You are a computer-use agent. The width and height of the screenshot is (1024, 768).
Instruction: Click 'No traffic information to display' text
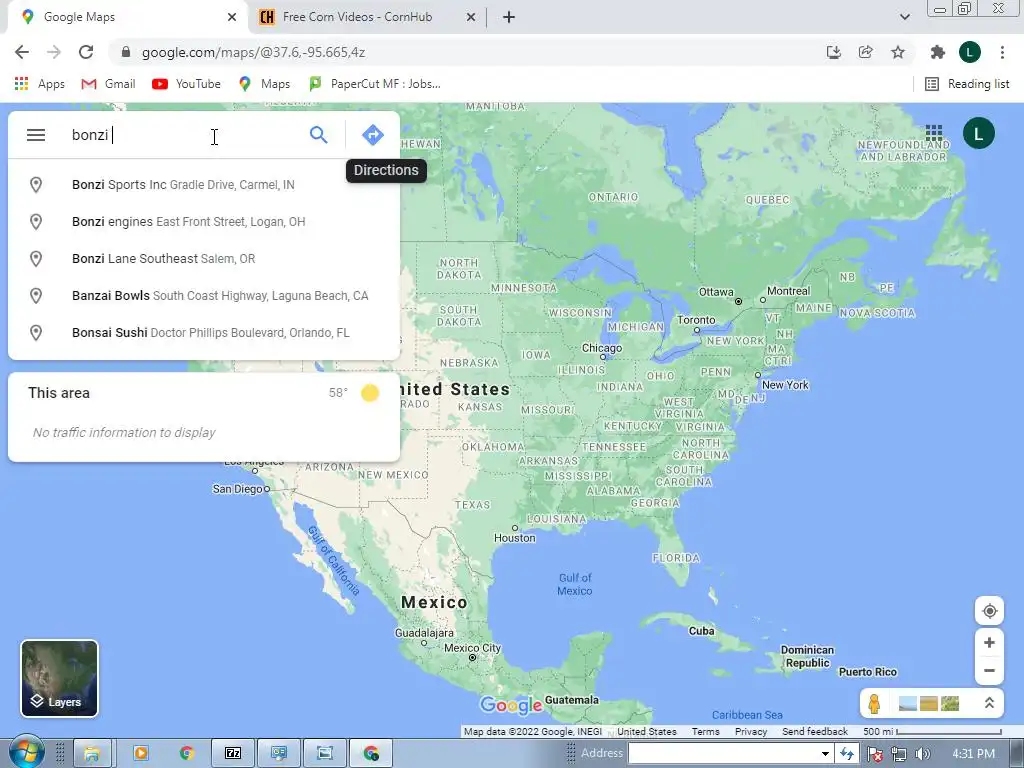point(124,432)
